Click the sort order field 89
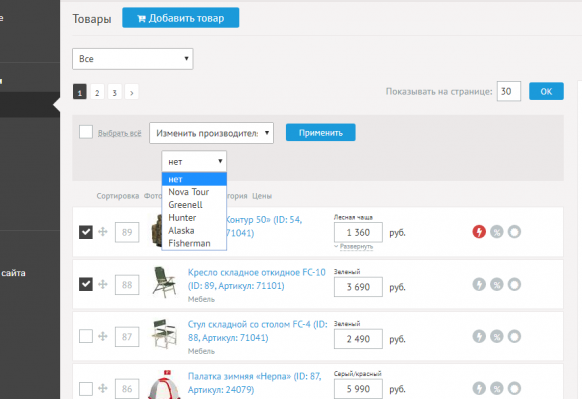This screenshot has height=399, width=582. [x=127, y=232]
